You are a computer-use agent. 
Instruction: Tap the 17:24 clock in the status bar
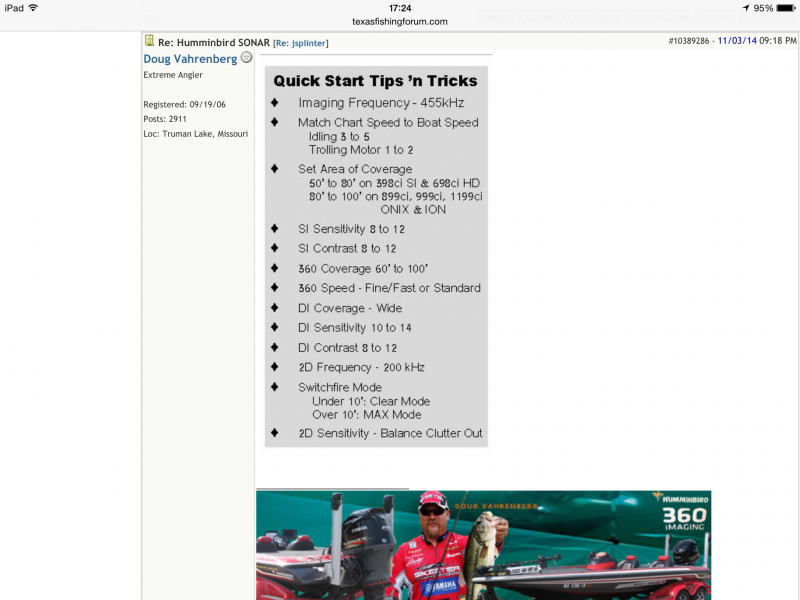pos(399,8)
